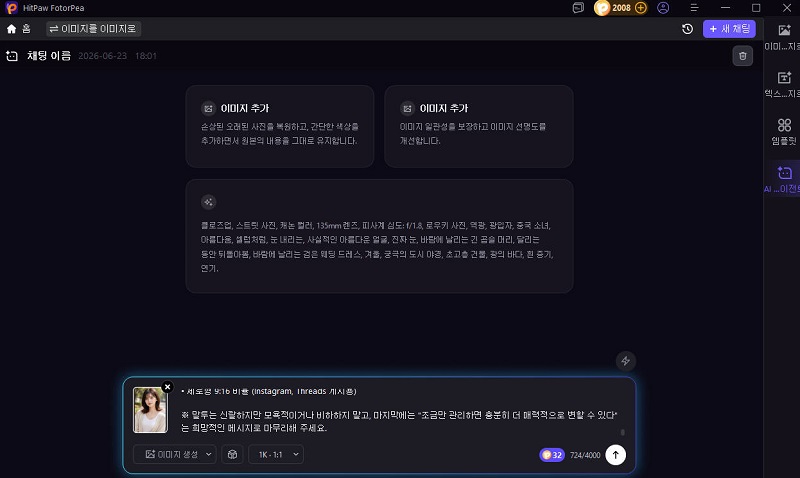Open the templates panel in right sidebar

tap(783, 132)
